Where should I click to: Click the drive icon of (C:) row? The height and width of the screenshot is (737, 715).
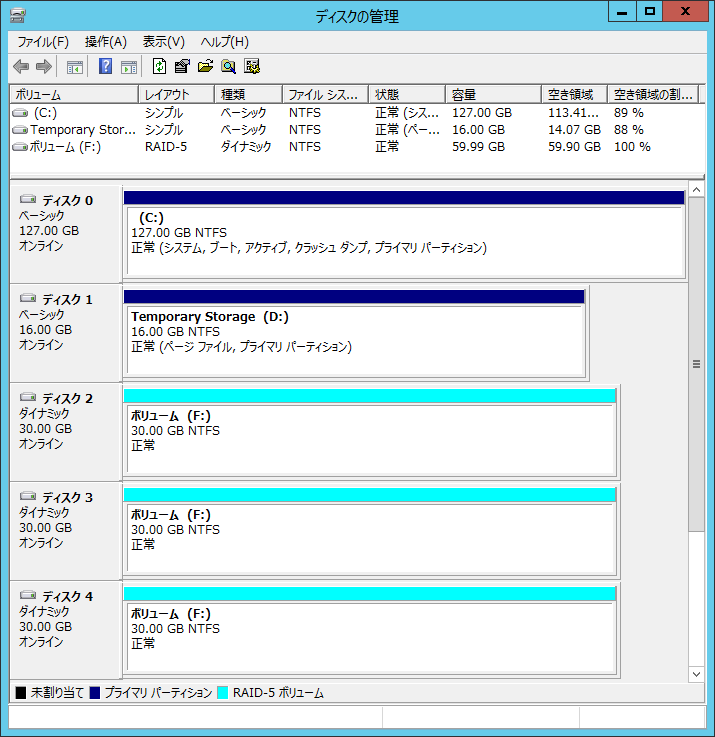pyautogui.click(x=20, y=113)
